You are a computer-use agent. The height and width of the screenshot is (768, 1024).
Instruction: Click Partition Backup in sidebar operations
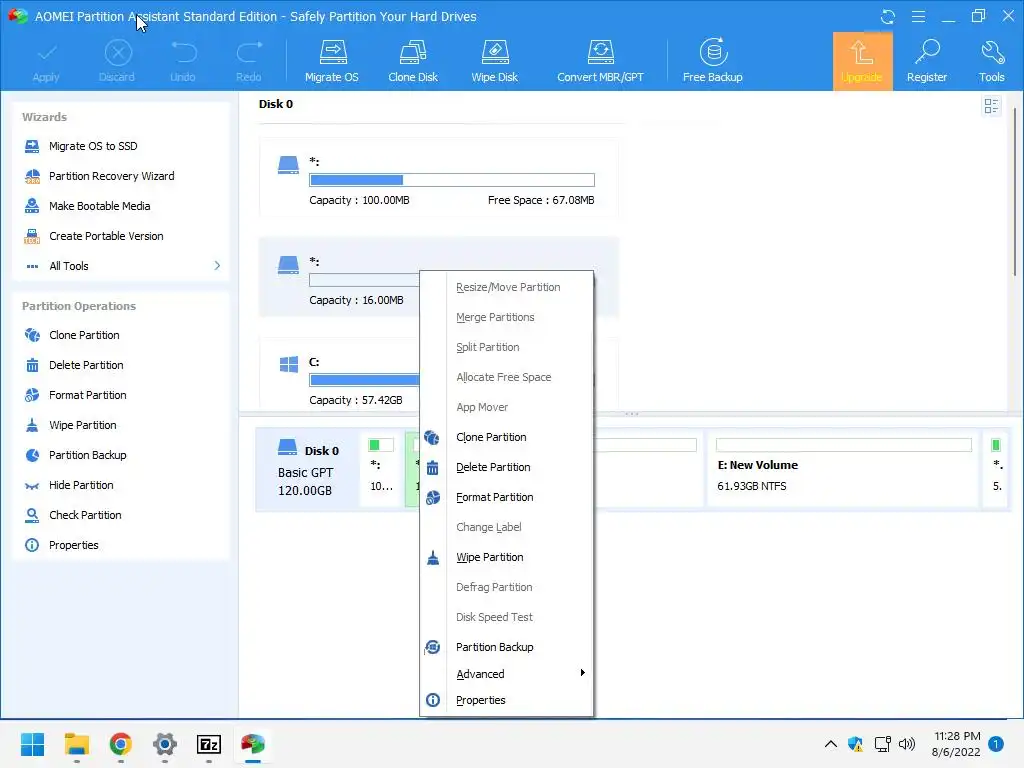(x=88, y=455)
